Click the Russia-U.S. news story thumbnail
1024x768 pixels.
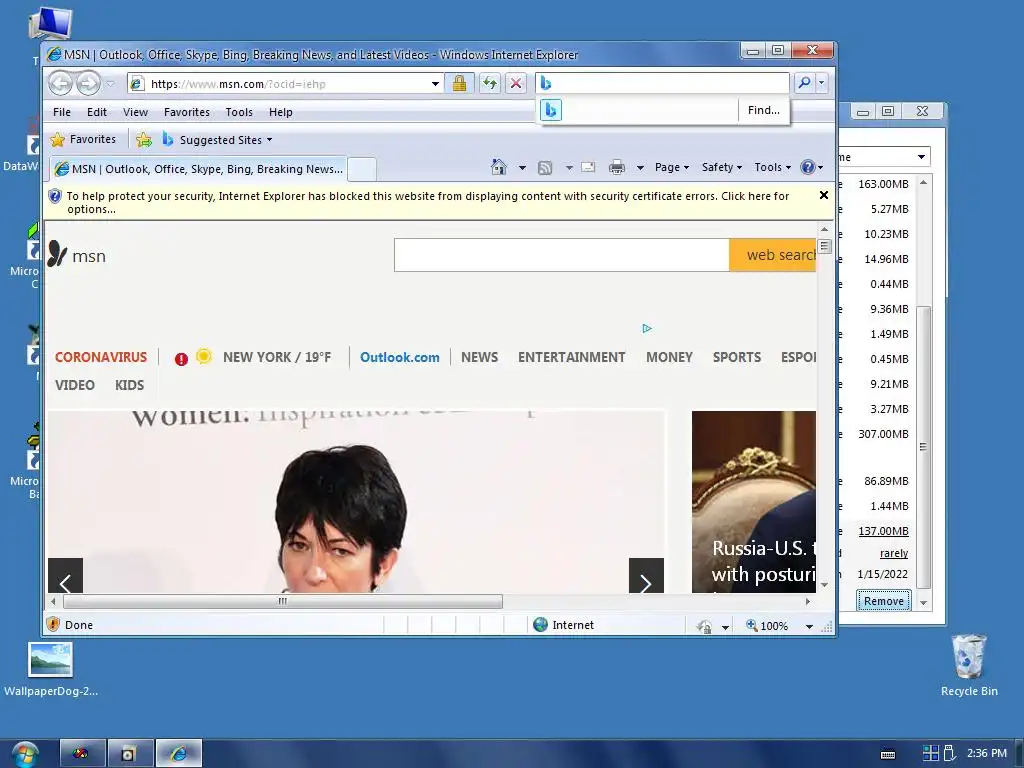[754, 502]
